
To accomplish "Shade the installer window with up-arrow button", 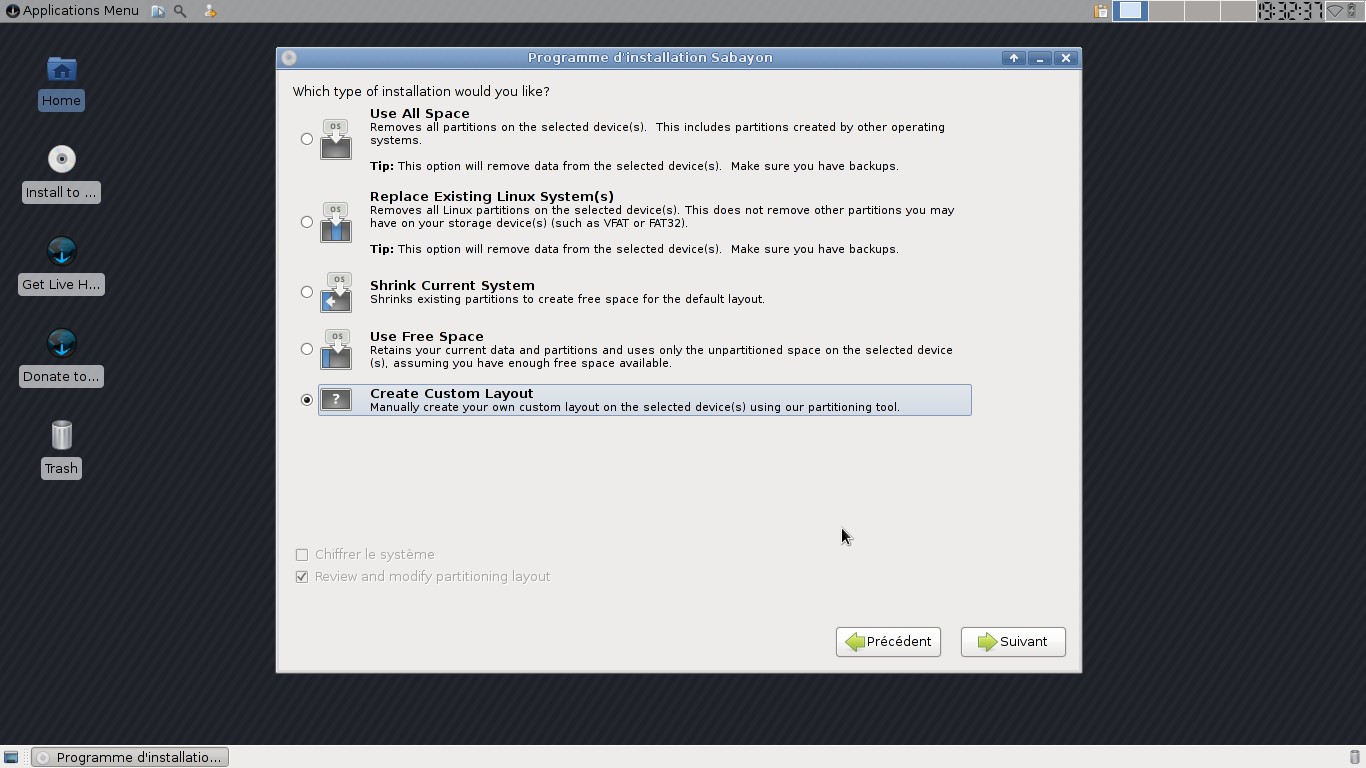I will pos(1013,58).
